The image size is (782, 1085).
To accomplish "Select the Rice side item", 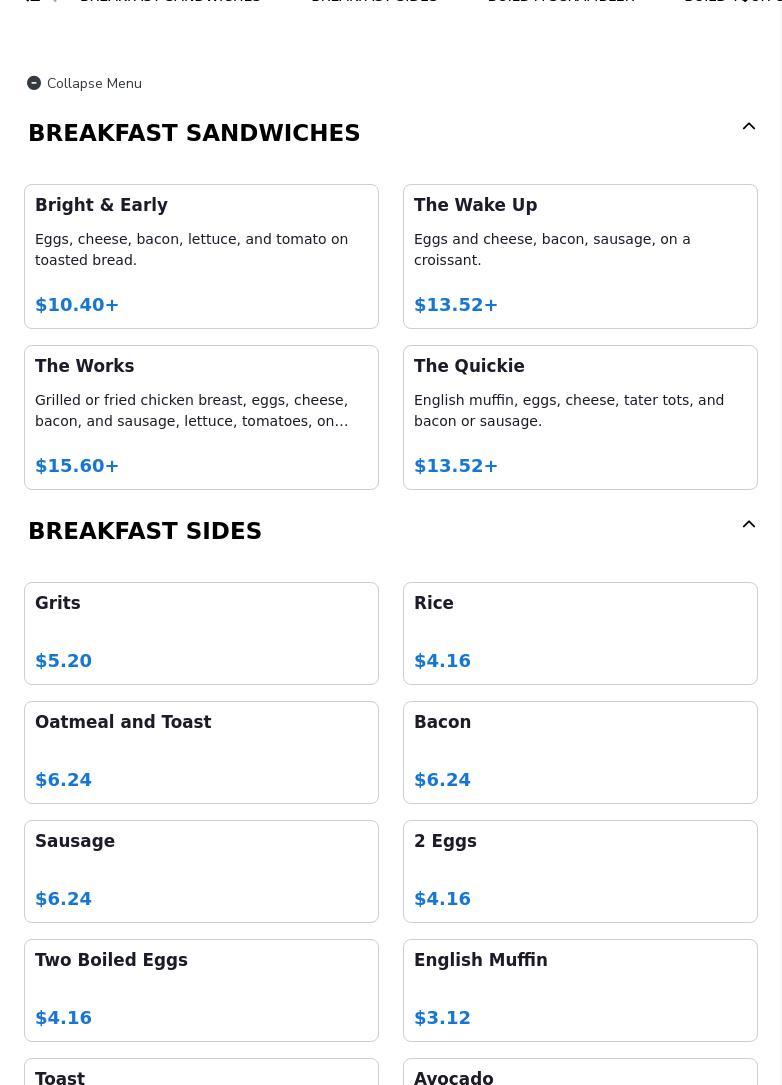I will (580, 633).
